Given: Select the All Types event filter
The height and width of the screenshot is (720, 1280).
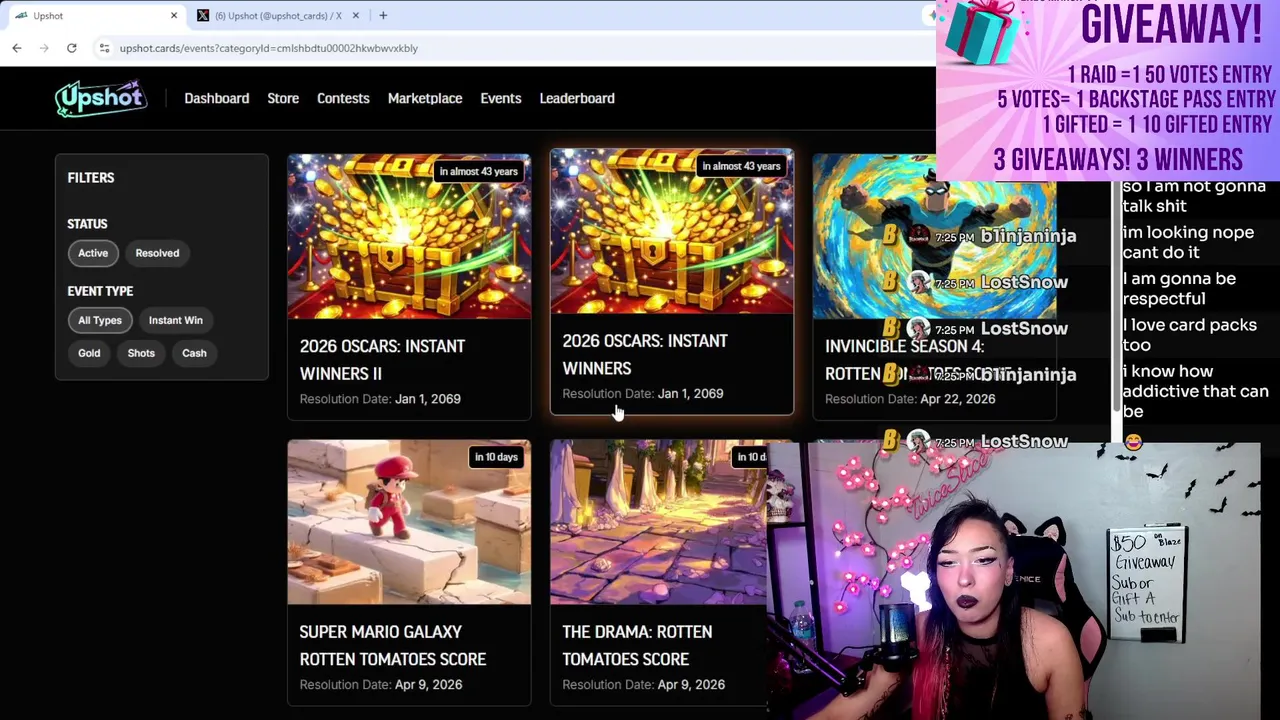Looking at the screenshot, I should point(100,320).
